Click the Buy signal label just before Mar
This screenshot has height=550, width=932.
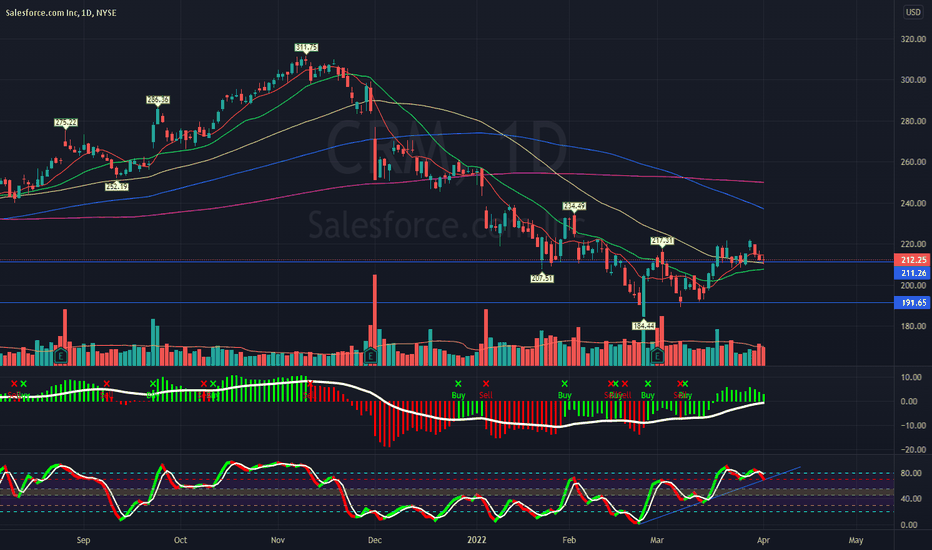648,395
